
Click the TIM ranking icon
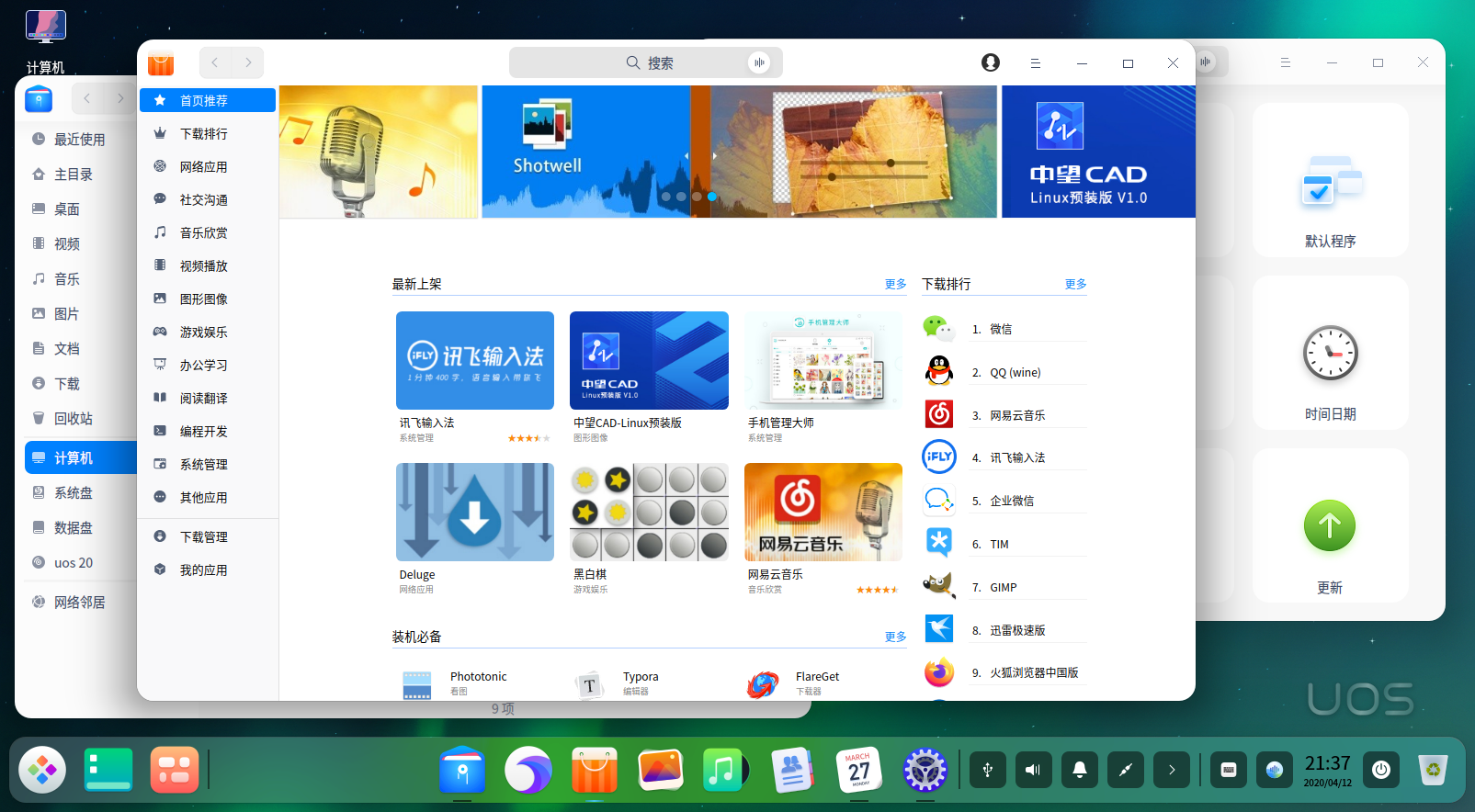[x=938, y=543]
